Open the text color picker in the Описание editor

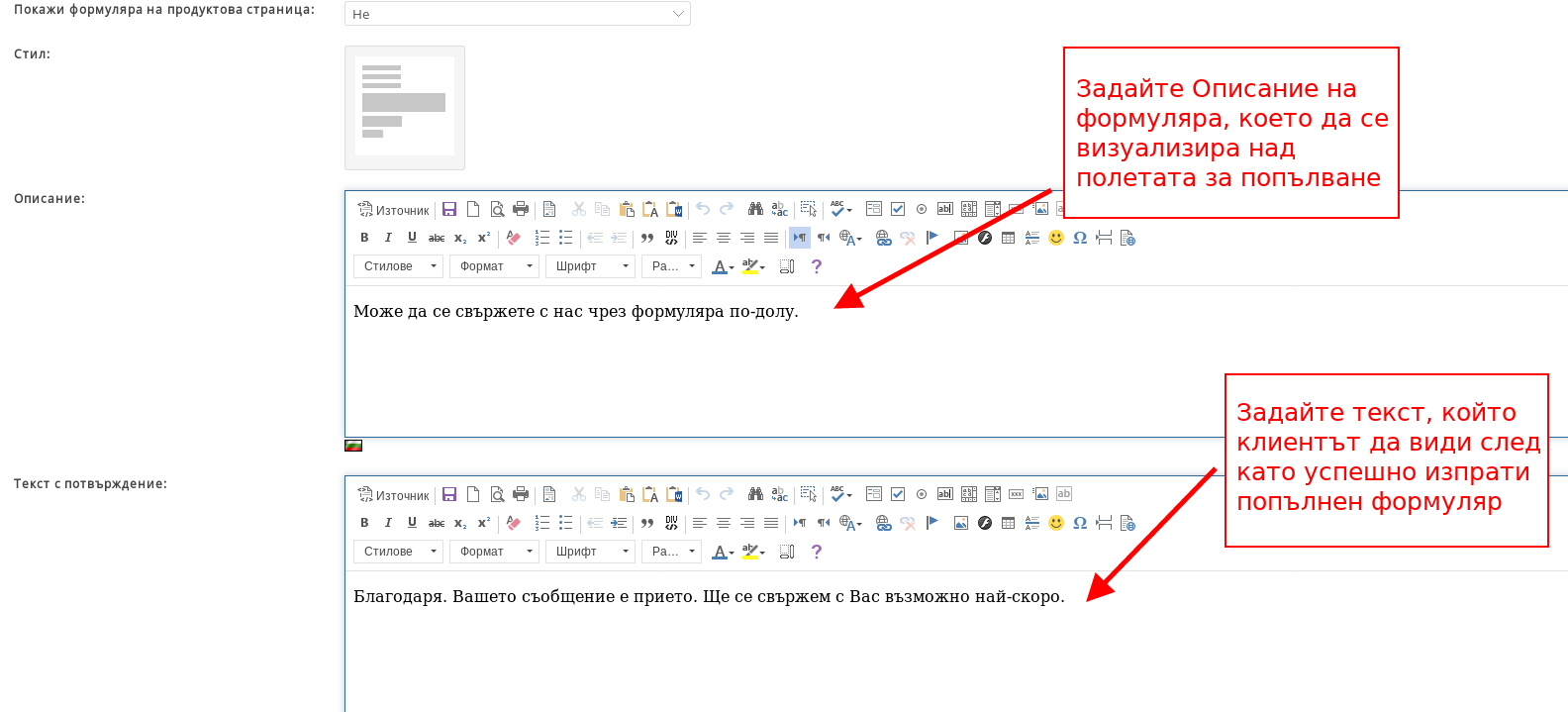[x=723, y=266]
